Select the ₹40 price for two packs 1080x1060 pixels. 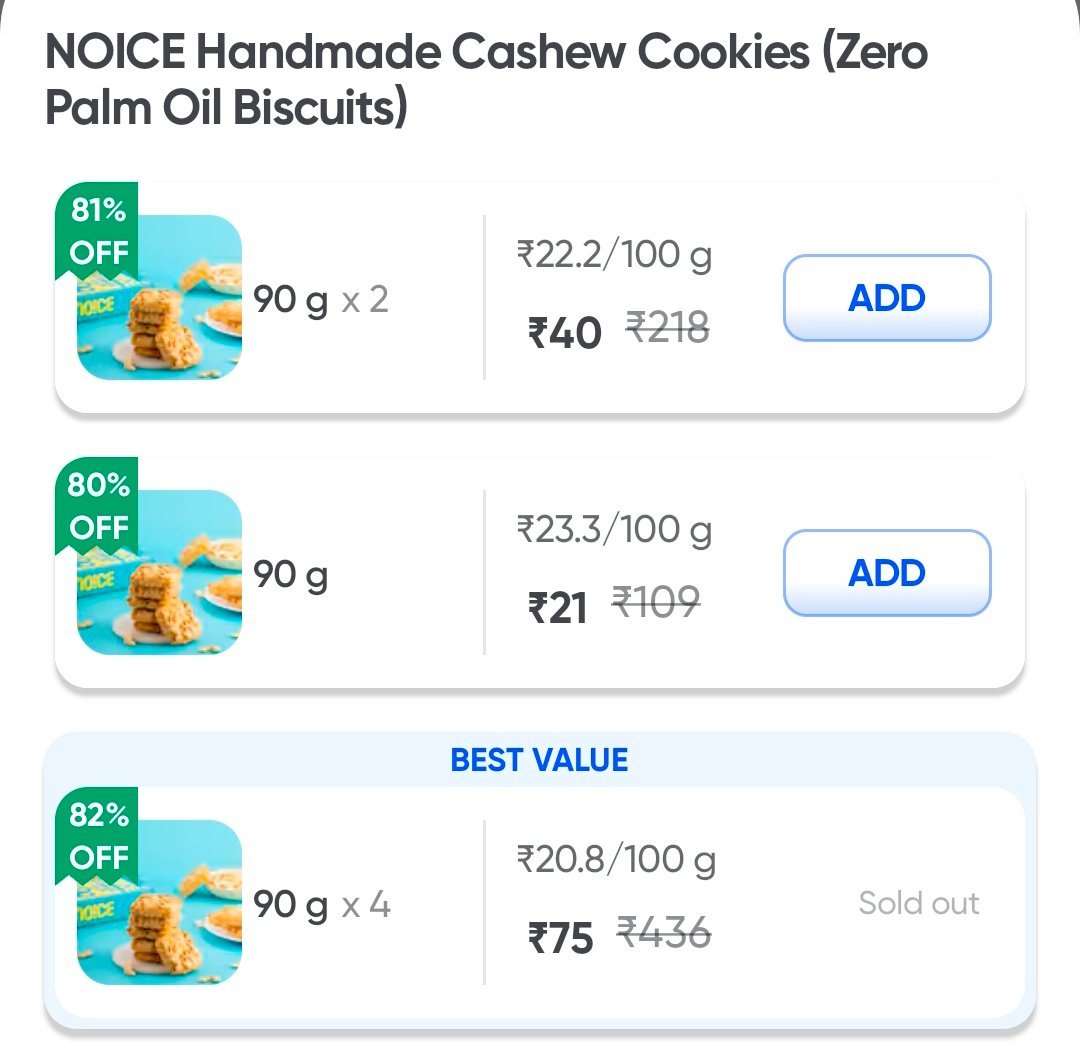pos(564,333)
